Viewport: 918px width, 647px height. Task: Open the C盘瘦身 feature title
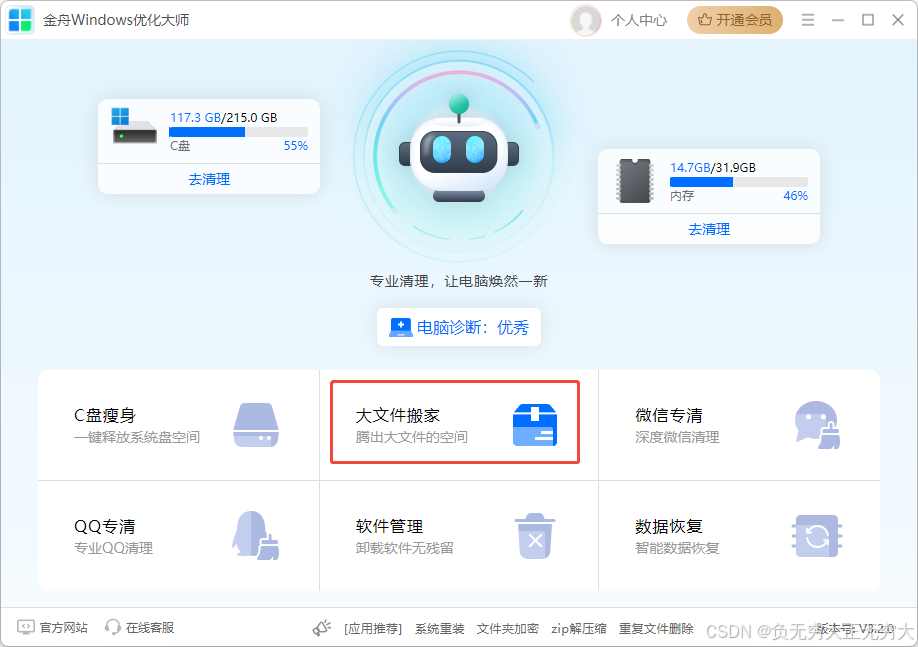click(x=105, y=415)
